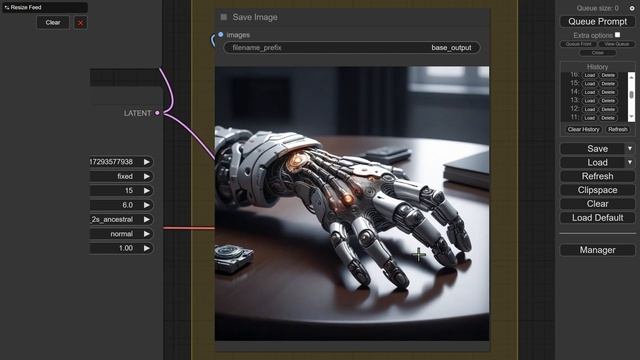The height and width of the screenshot is (360, 640).
Task: Click the View Queue button
Action: [617, 44]
